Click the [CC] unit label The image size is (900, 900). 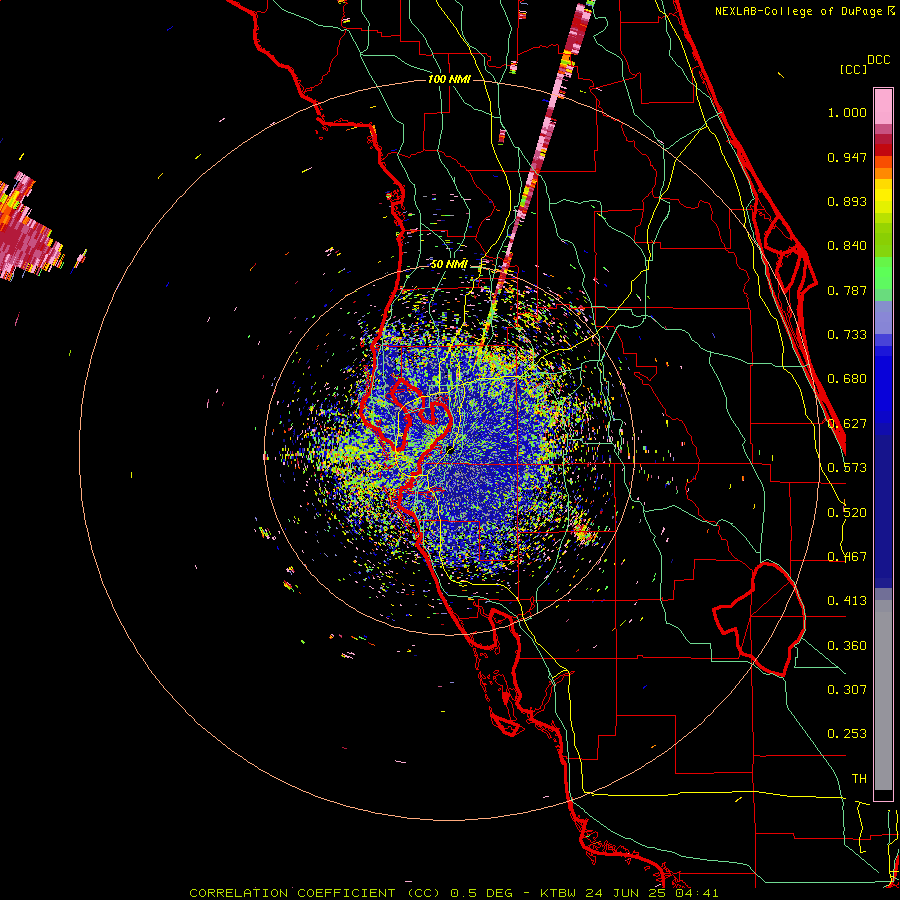coord(853,69)
